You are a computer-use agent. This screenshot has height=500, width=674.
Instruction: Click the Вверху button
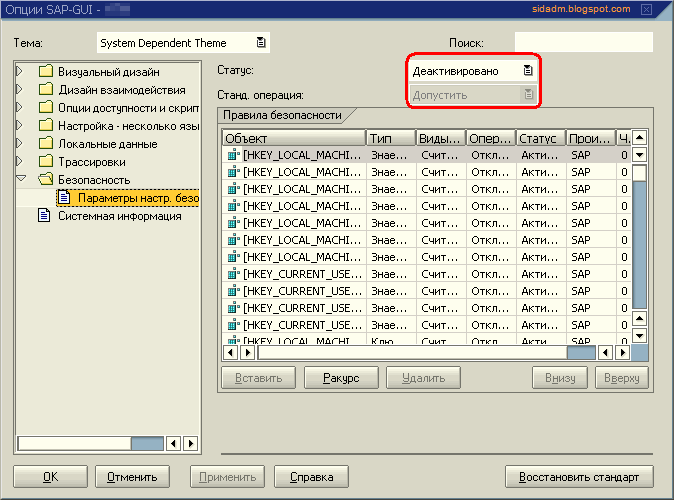click(x=622, y=378)
